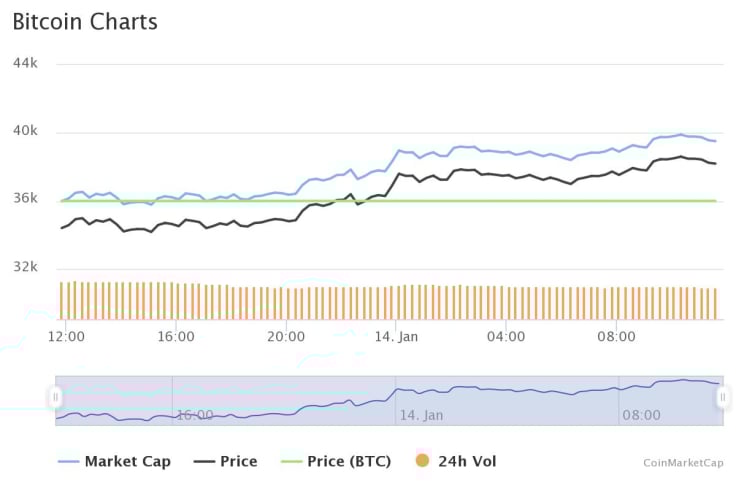This screenshot has width=736, height=491.
Task: Grab the left navigator range handle
Action: pos(55,397)
